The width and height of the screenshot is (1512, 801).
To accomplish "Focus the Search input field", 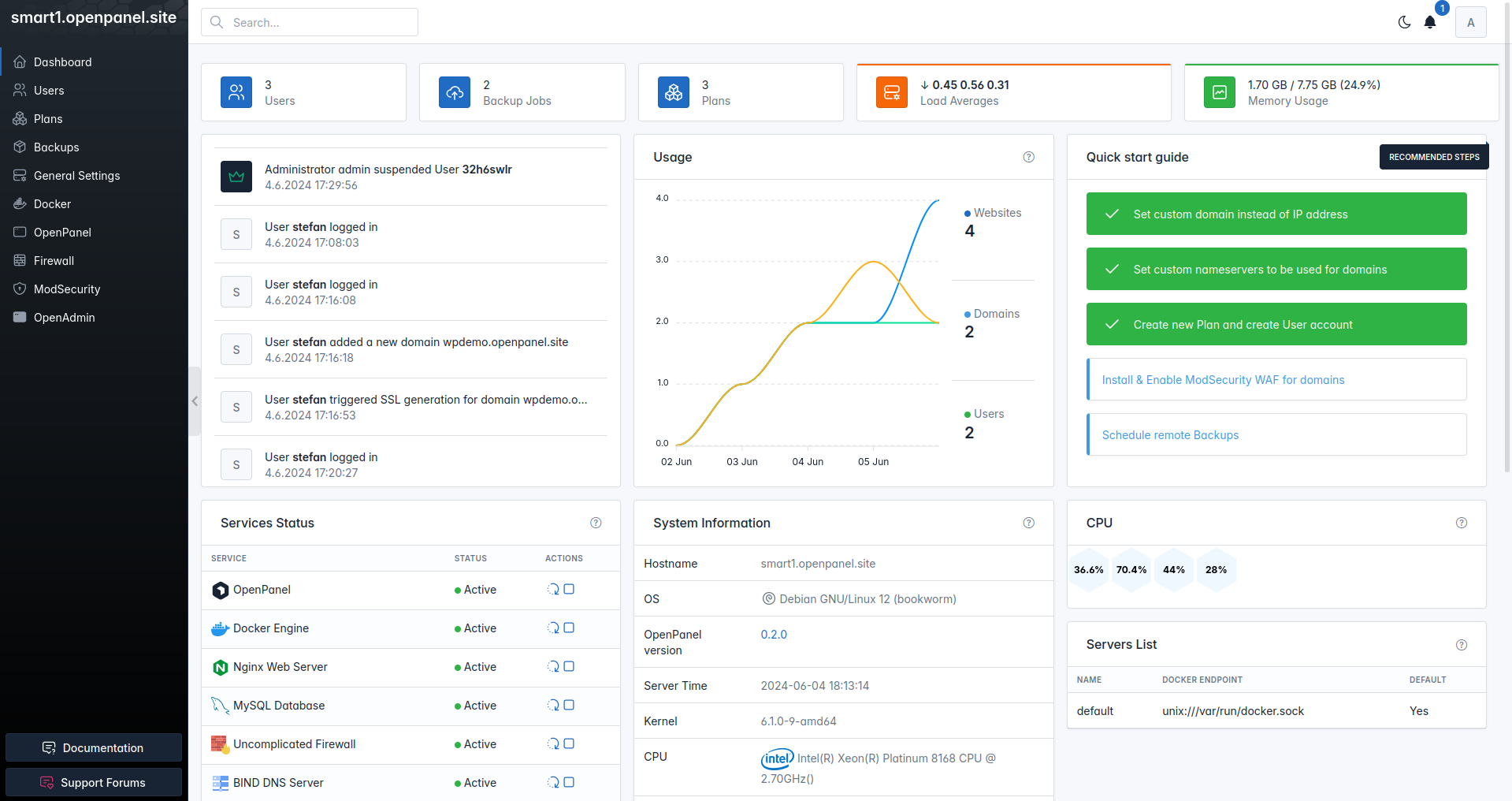I will (x=310, y=22).
